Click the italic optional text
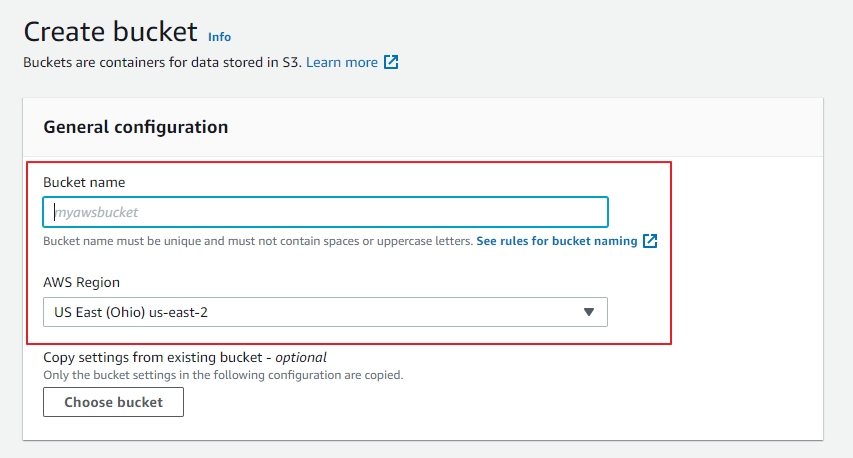The image size is (853, 458). [x=301, y=357]
